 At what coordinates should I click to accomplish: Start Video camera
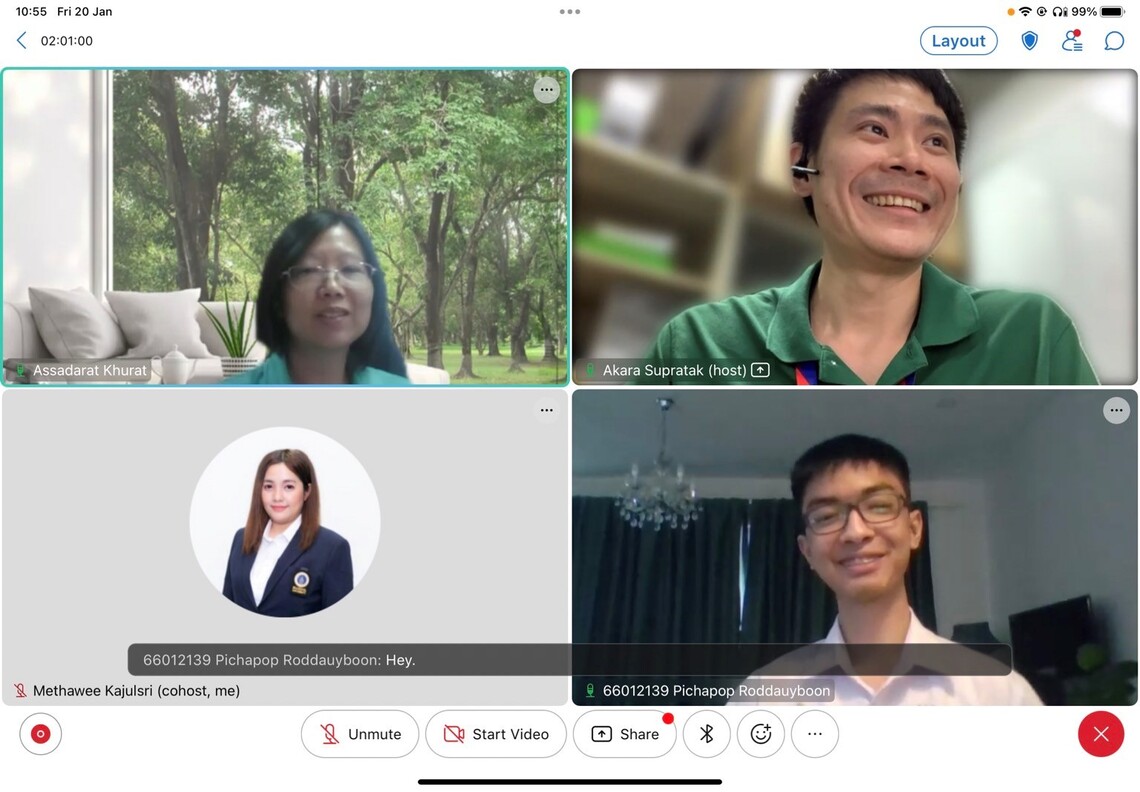[496, 734]
